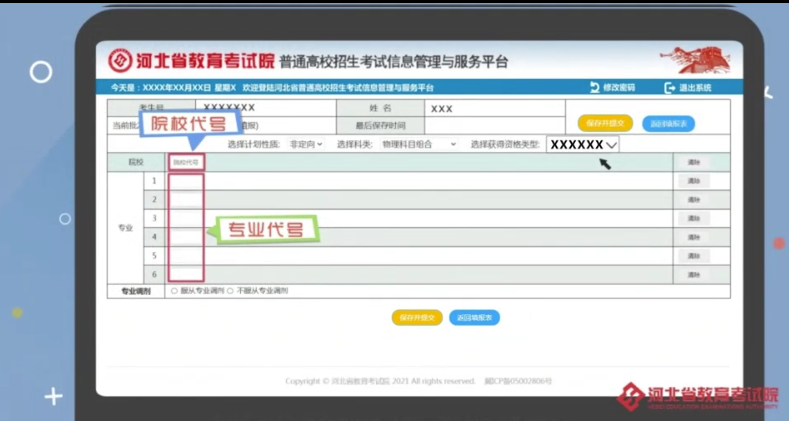
Task: Click 清除 button for 专业 row 4
Action: (x=694, y=237)
